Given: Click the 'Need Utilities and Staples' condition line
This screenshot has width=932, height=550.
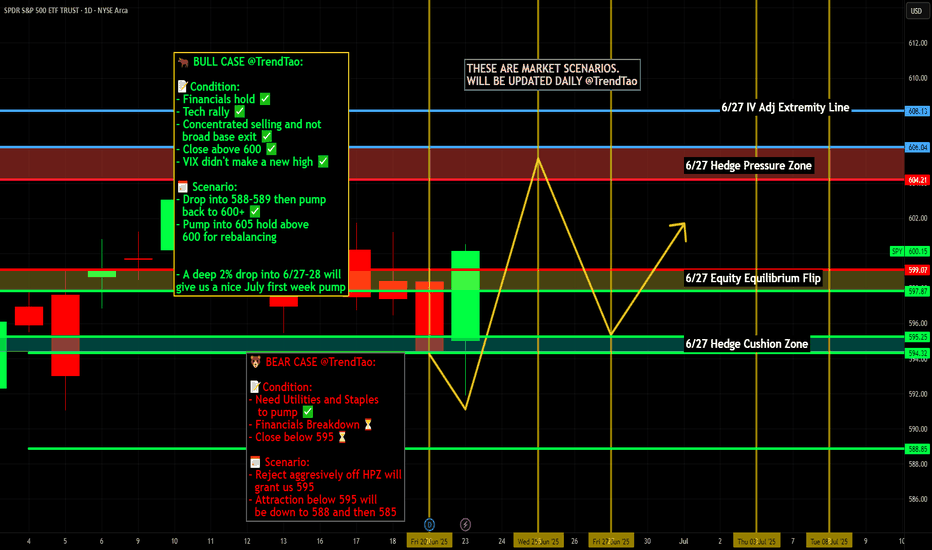Looking at the screenshot, I should [314, 400].
